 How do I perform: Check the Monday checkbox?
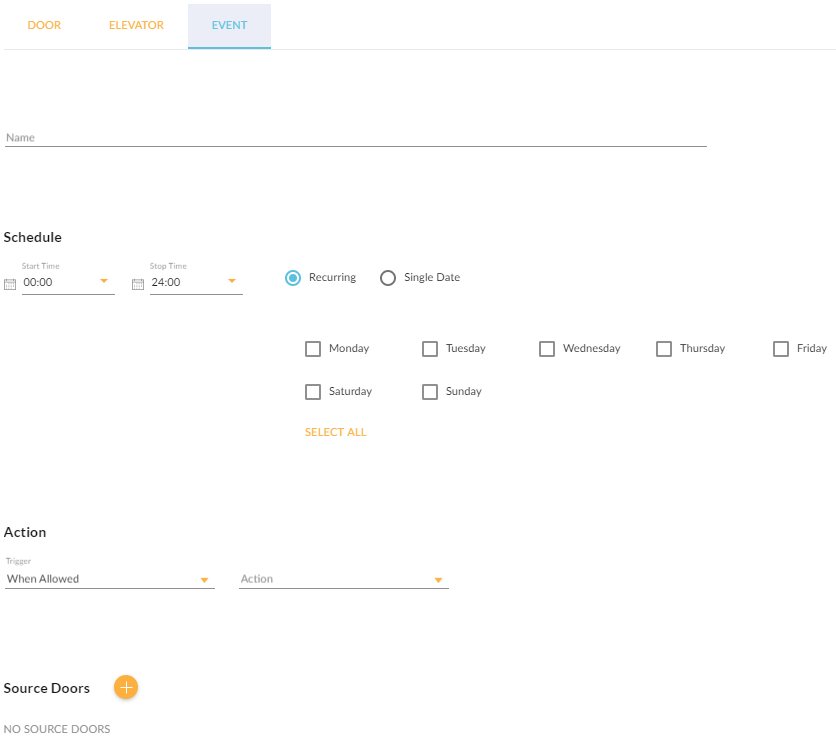point(313,349)
